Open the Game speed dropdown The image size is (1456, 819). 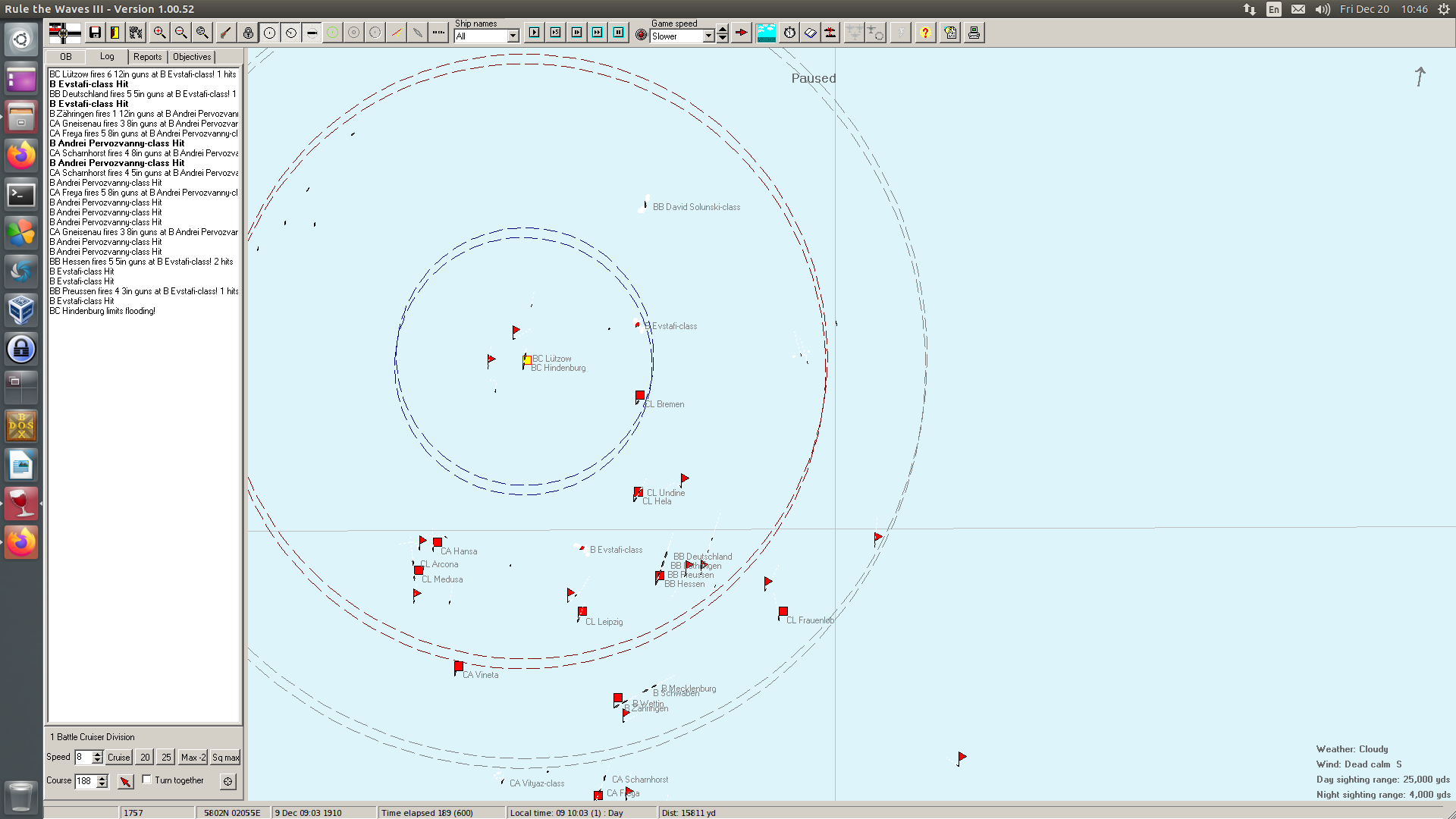coord(708,36)
